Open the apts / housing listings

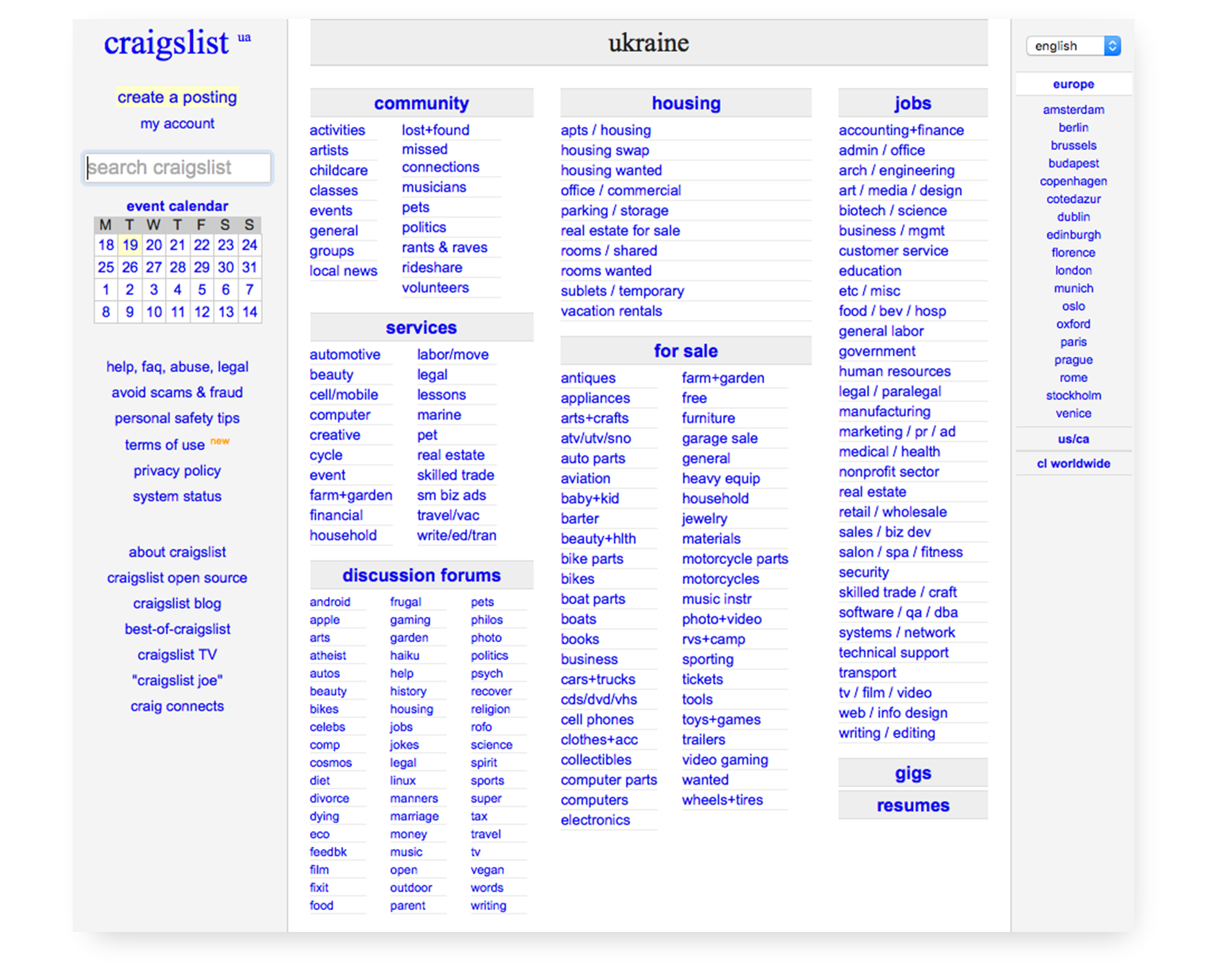[x=605, y=130]
